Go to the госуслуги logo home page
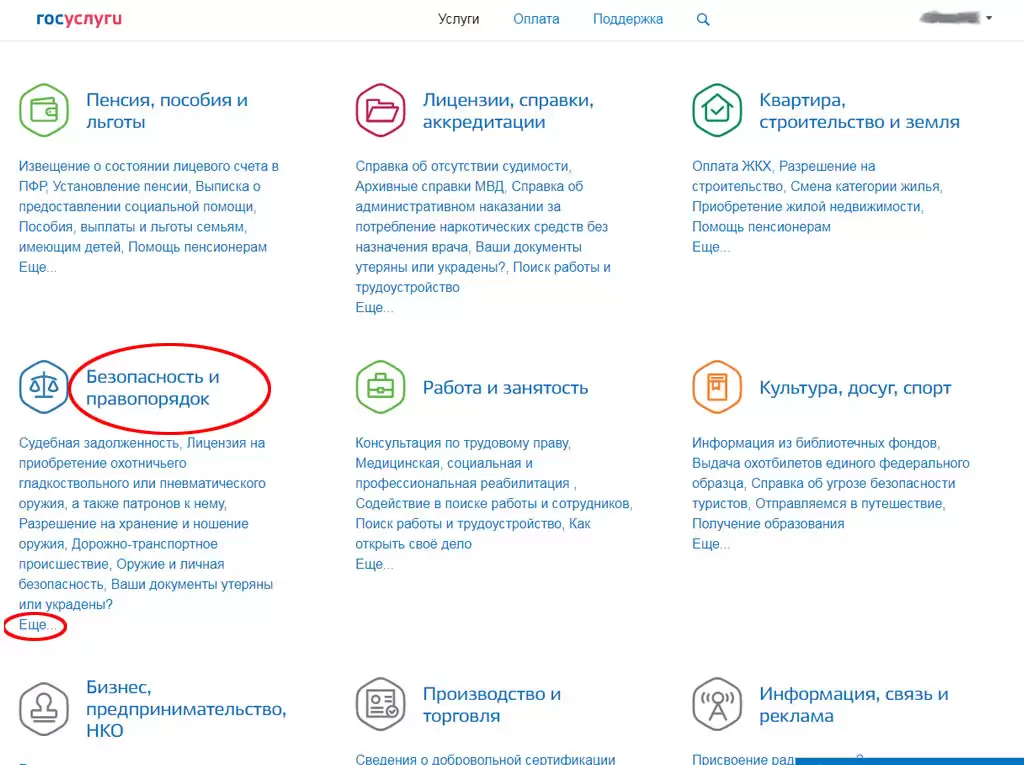The image size is (1024, 765). tap(79, 19)
